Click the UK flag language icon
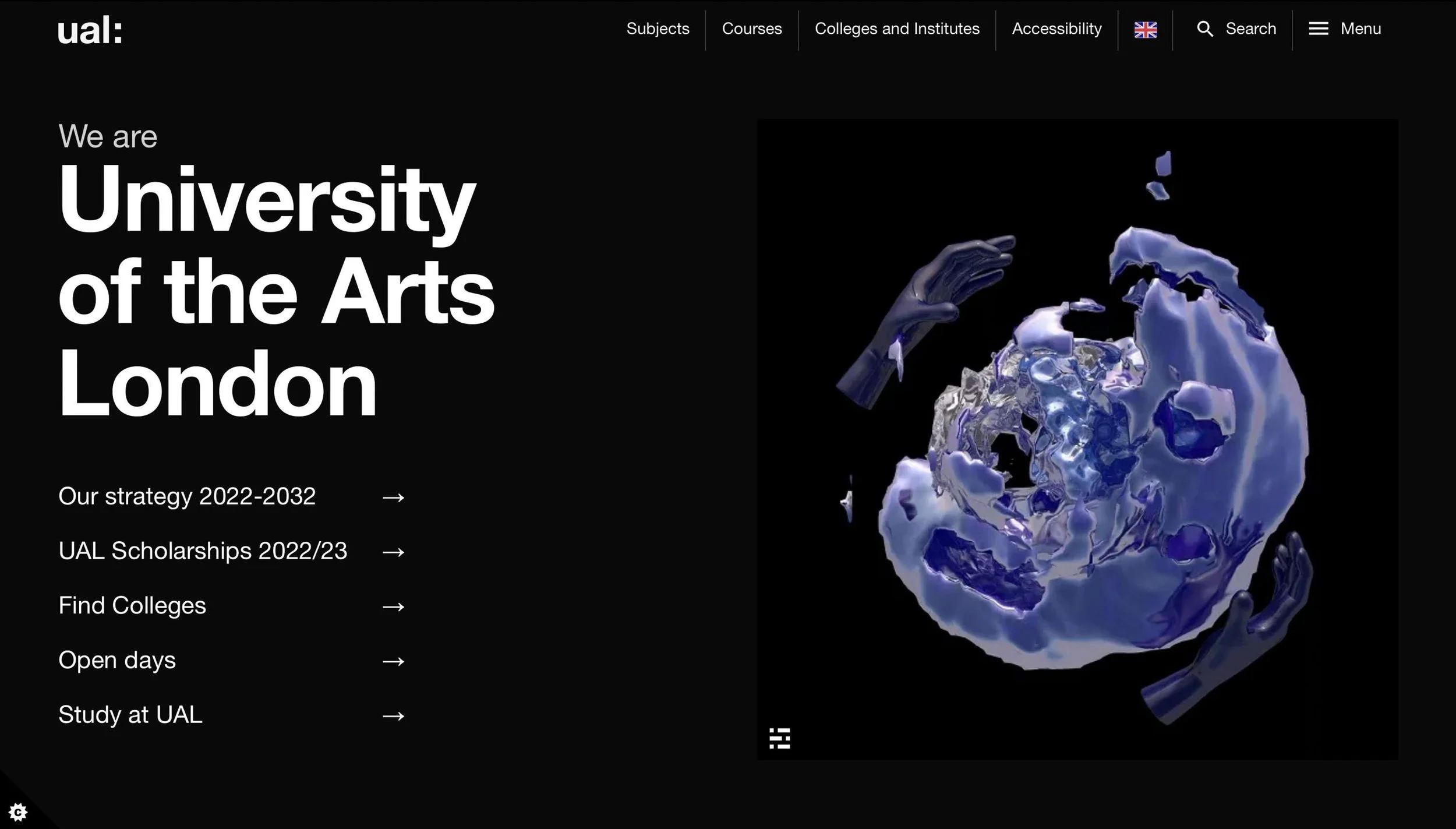Screen dimensions: 1456x829 (x=1145, y=30)
